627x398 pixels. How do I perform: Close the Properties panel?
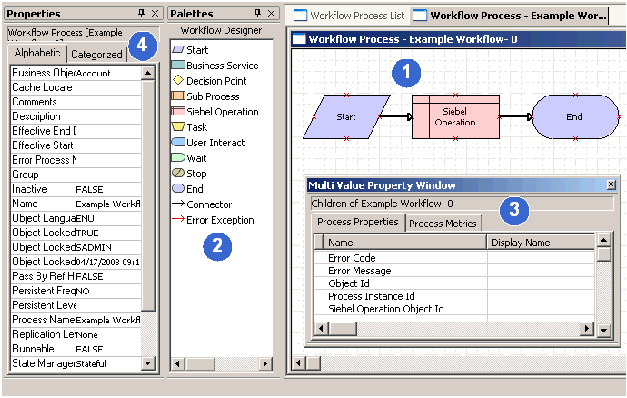(155, 14)
